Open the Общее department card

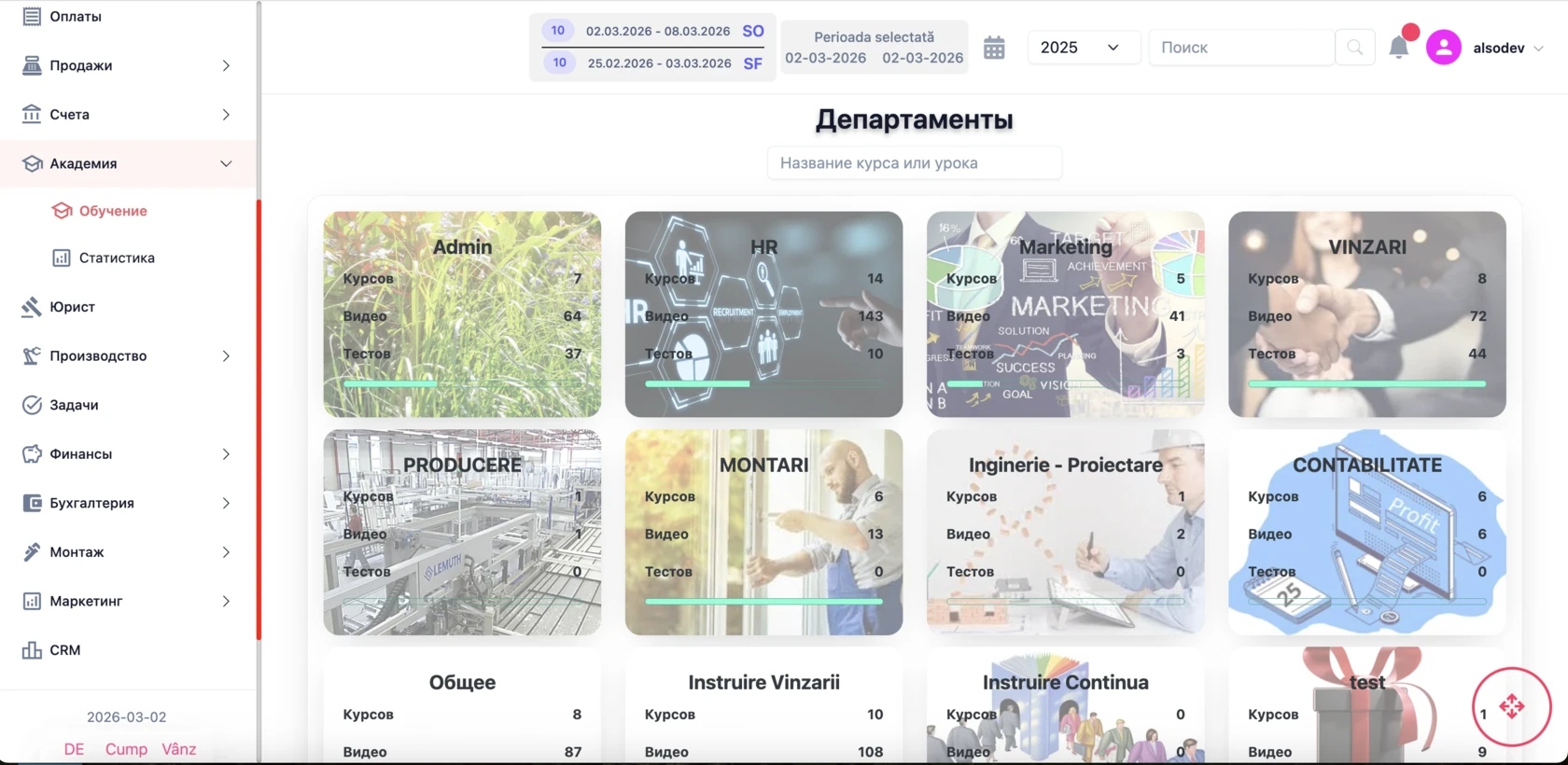(462, 706)
